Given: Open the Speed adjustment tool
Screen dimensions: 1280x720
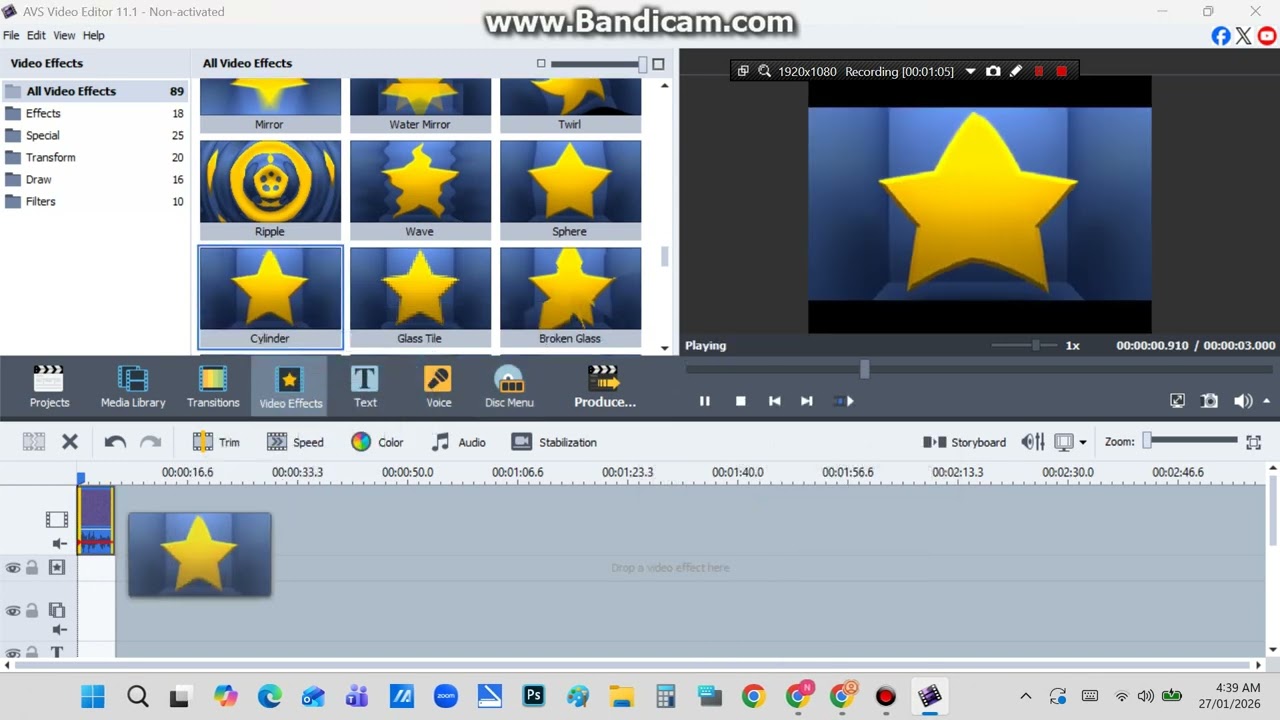Looking at the screenshot, I should pos(295,442).
